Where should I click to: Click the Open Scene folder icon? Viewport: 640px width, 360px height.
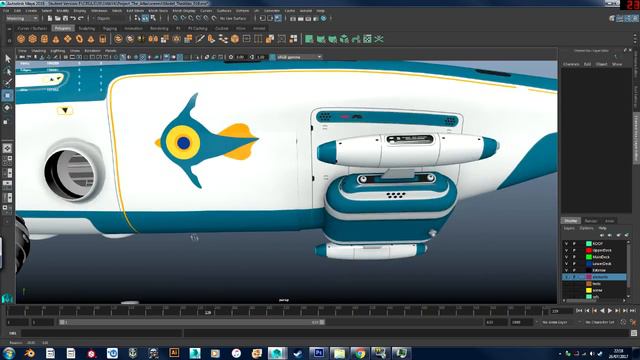(x=58, y=18)
